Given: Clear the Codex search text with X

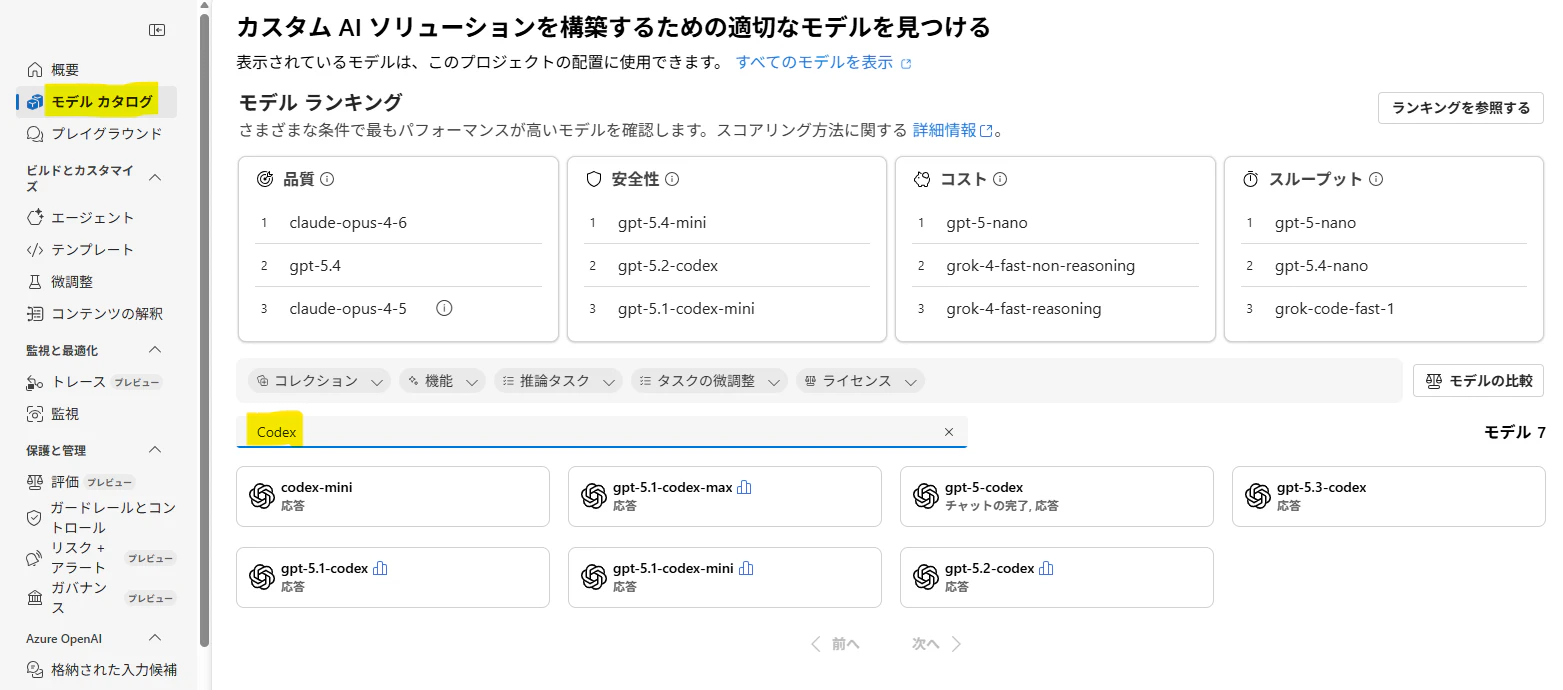Looking at the screenshot, I should [949, 432].
